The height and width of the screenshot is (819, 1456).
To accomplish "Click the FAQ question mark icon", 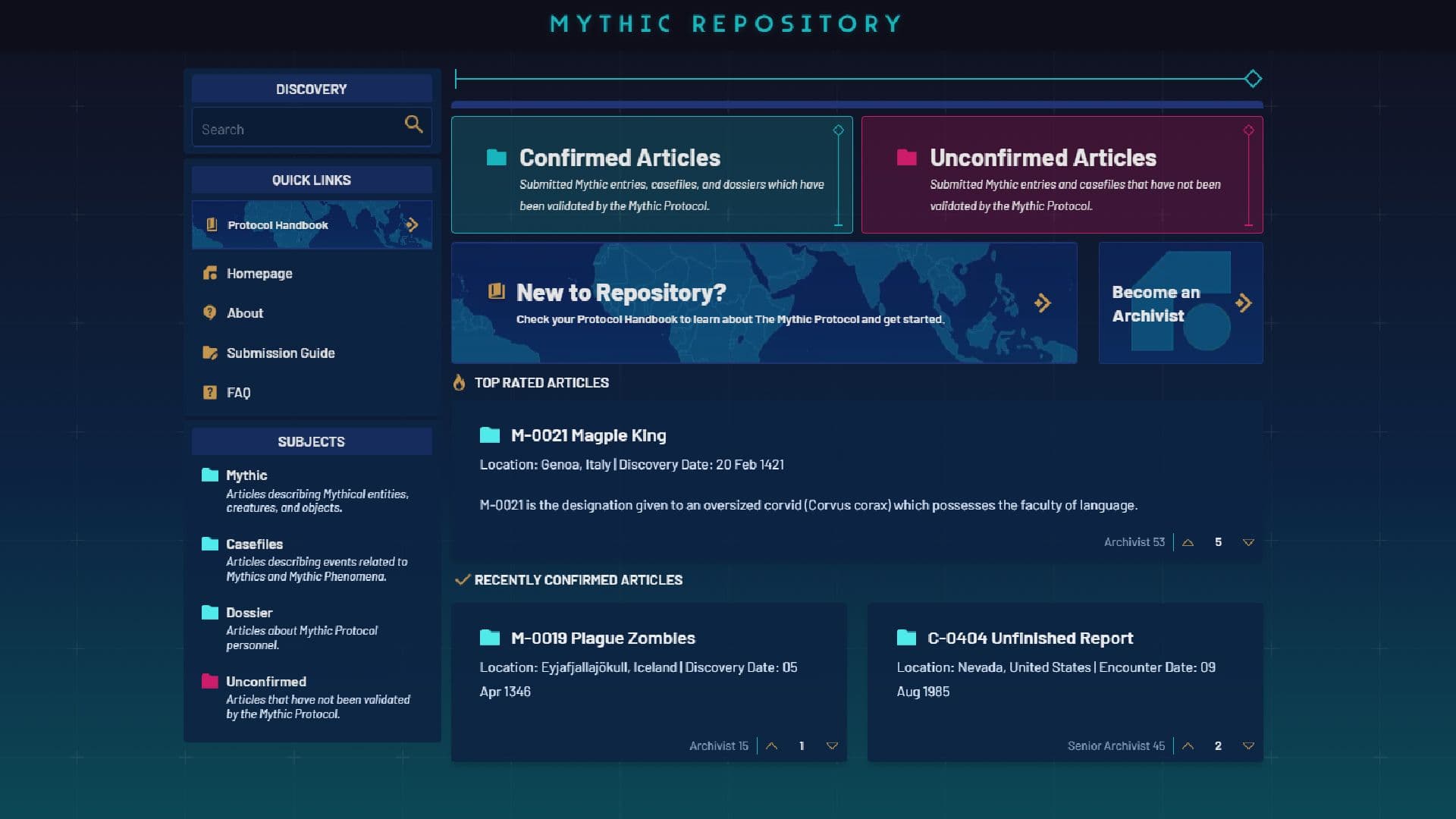I will [x=210, y=392].
